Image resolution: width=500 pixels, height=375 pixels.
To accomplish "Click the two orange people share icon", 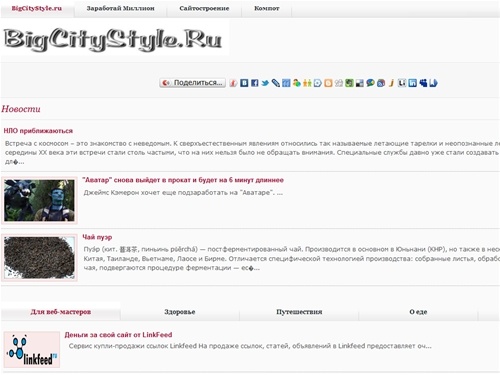I will 307,83.
